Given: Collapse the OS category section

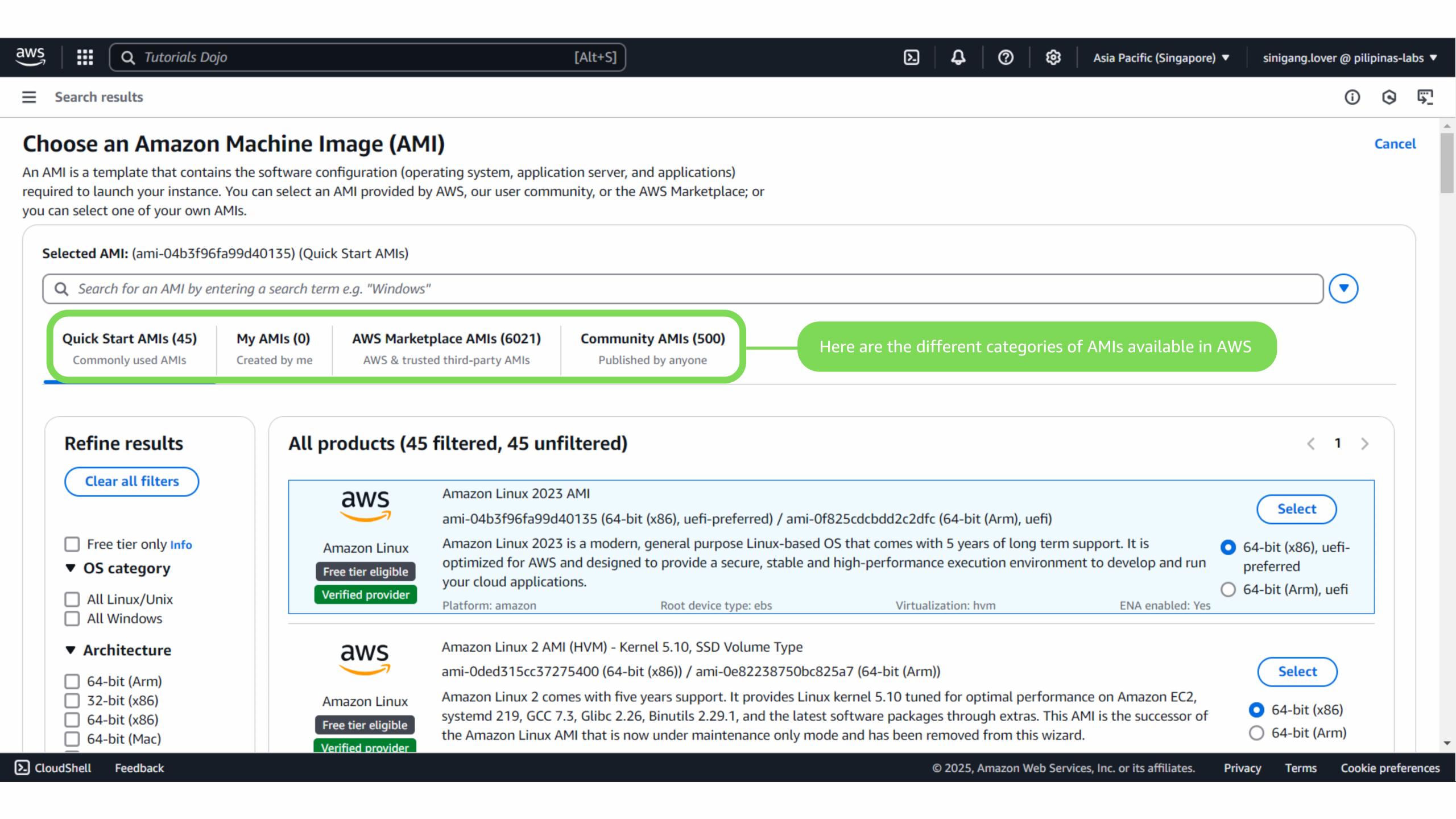Looking at the screenshot, I should click(x=71, y=568).
